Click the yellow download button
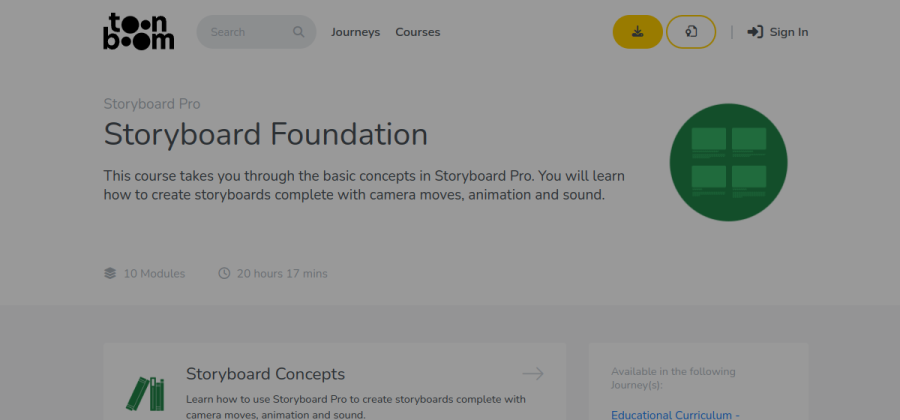This screenshot has height=420, width=900. [638, 32]
